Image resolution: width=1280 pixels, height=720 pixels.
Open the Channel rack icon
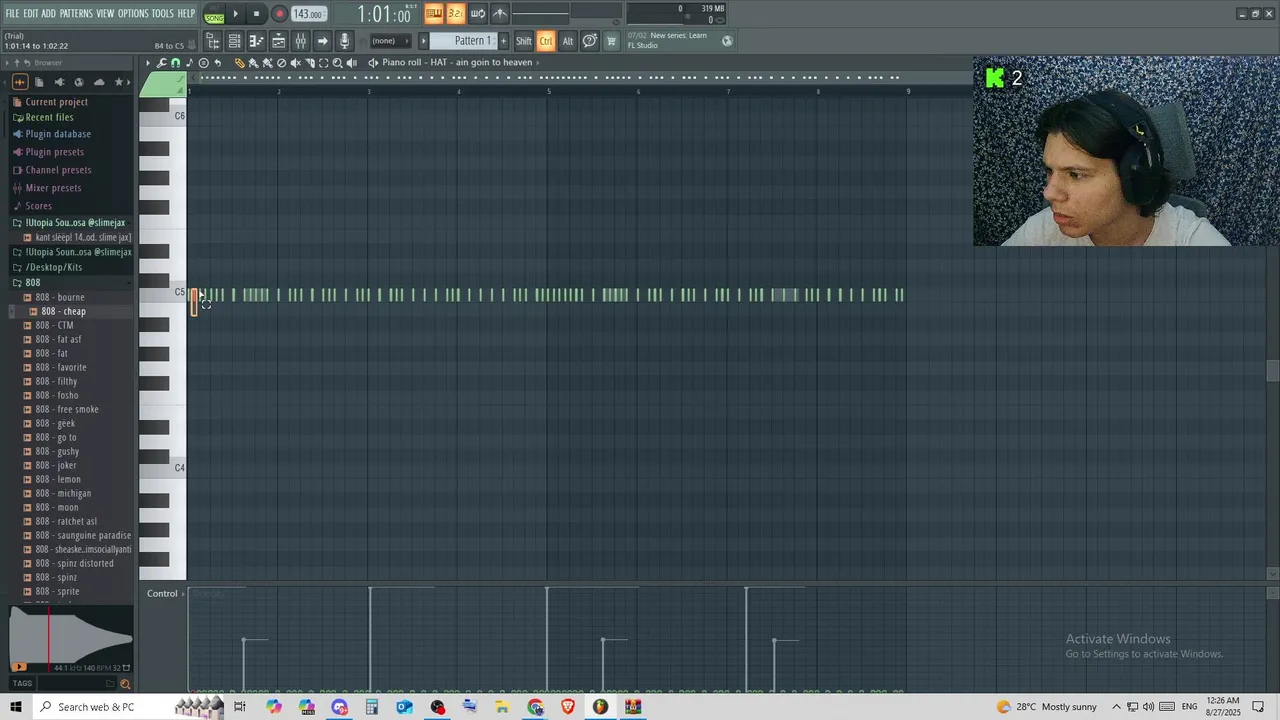pos(235,41)
